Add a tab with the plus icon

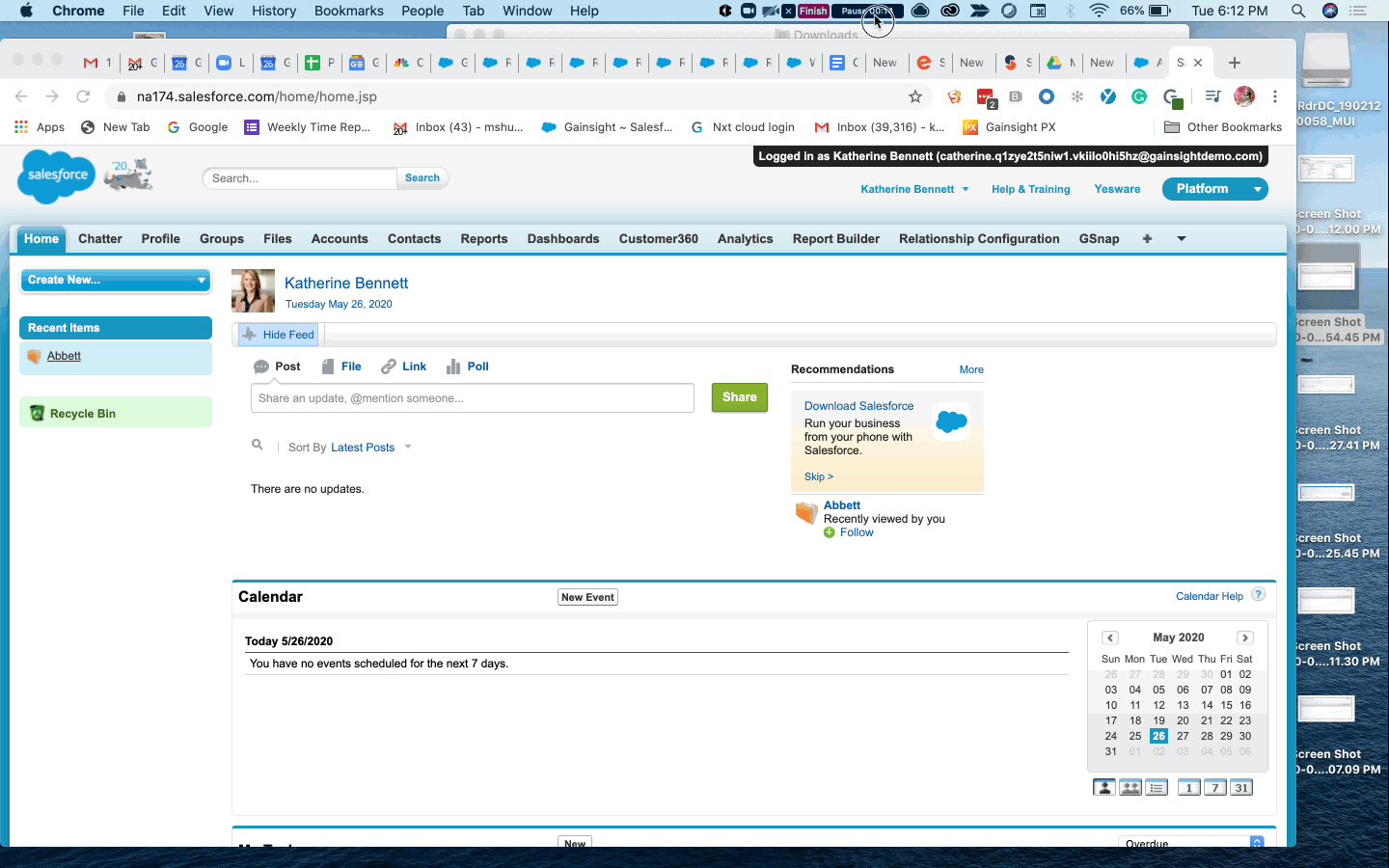1147,239
